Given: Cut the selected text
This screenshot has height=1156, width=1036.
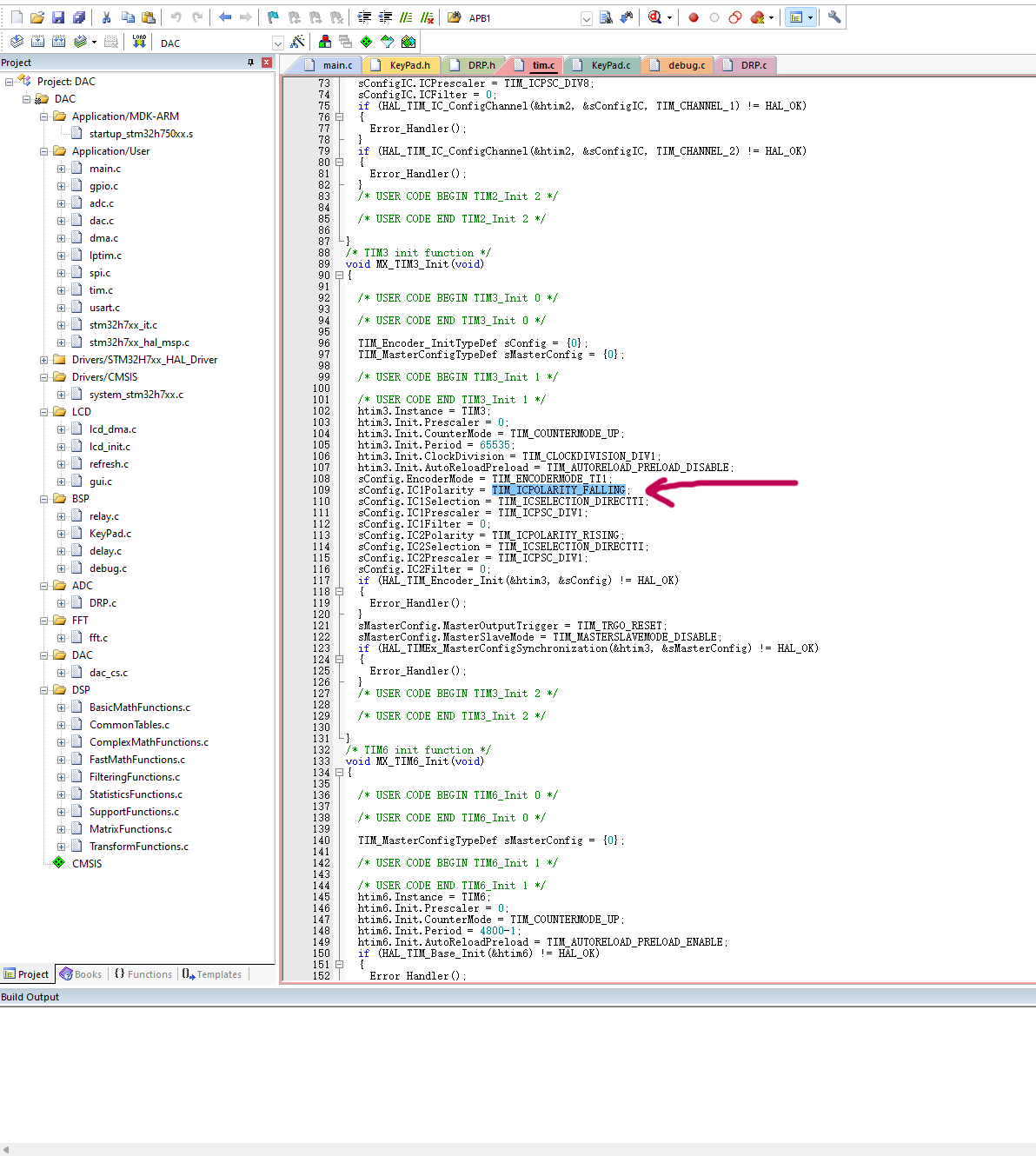Looking at the screenshot, I should tap(106, 17).
